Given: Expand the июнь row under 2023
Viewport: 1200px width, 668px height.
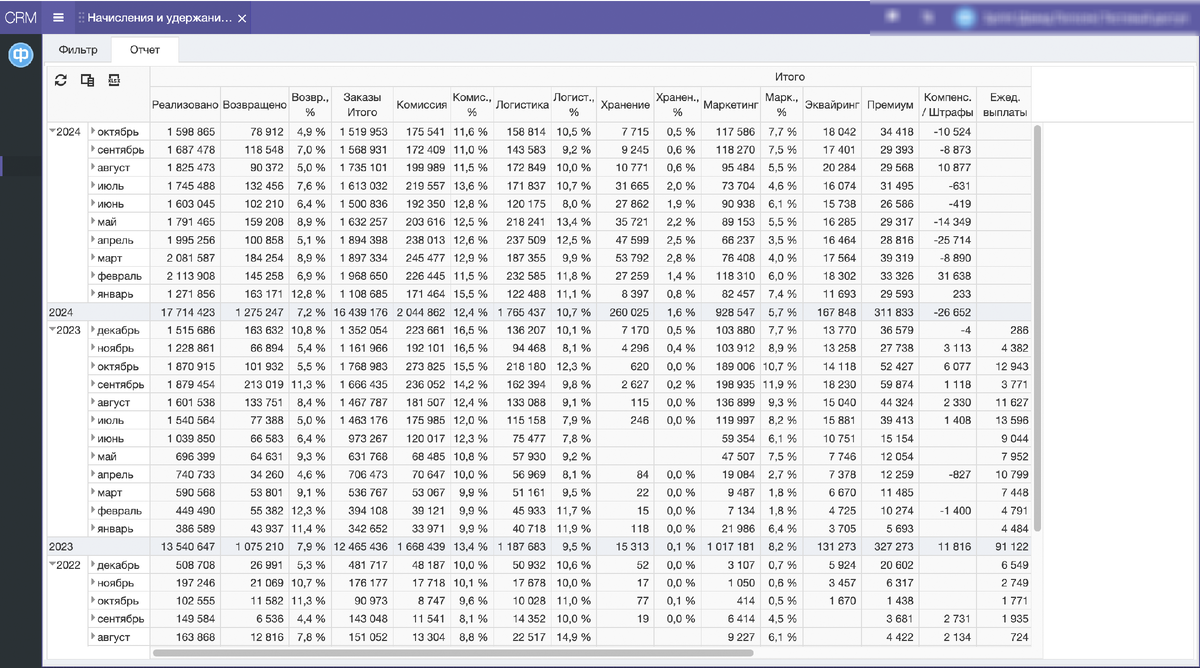Looking at the screenshot, I should [93, 438].
